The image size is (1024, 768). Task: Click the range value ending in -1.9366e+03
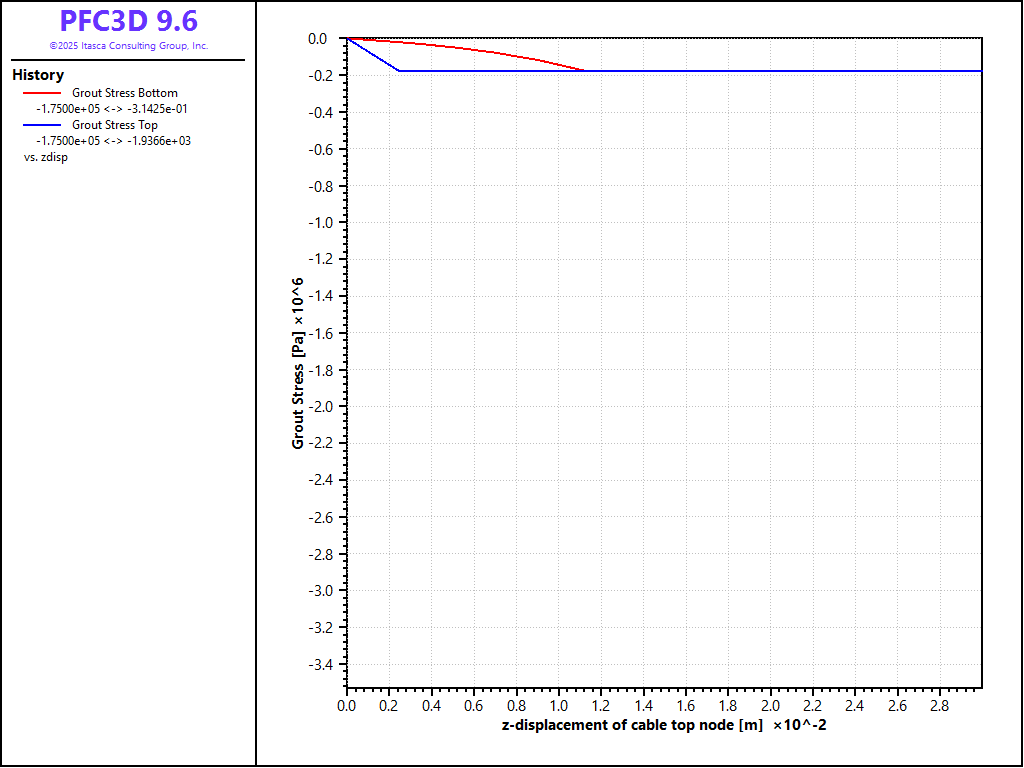(x=113, y=141)
